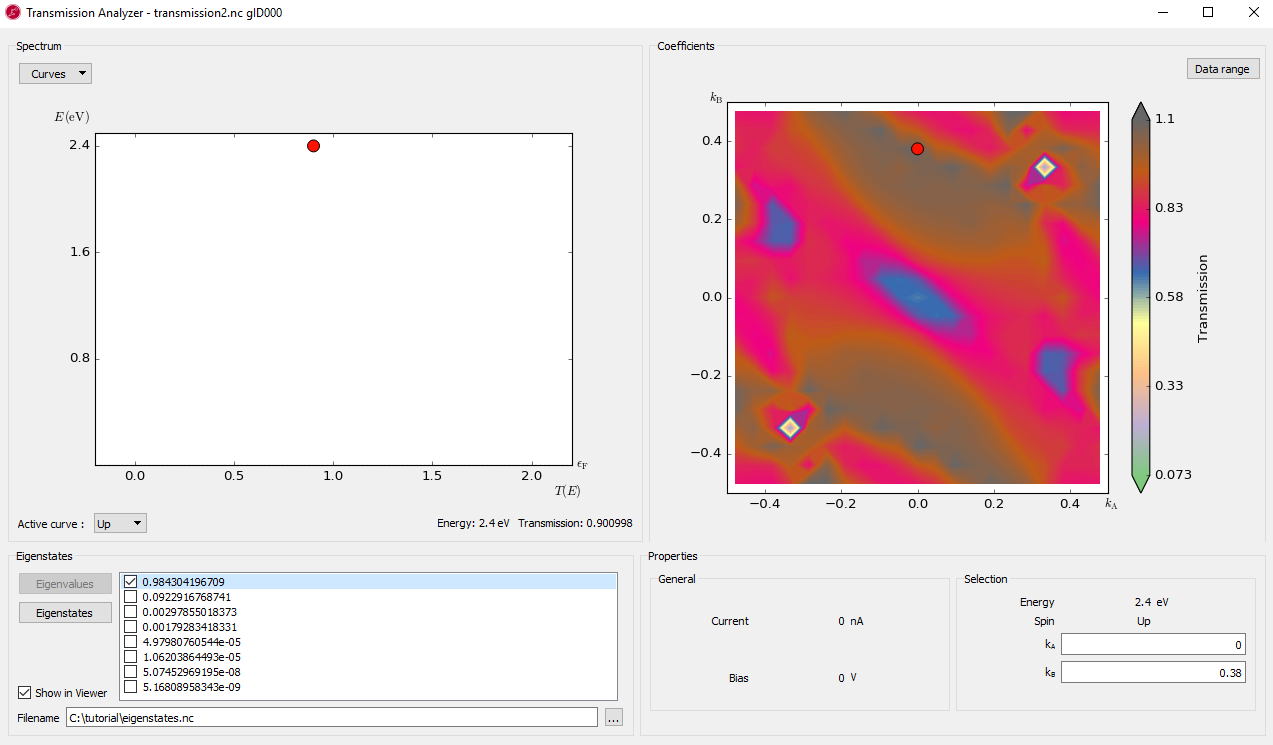
Task: Toggle the Show in Viewer checkbox
Action: pos(25,692)
